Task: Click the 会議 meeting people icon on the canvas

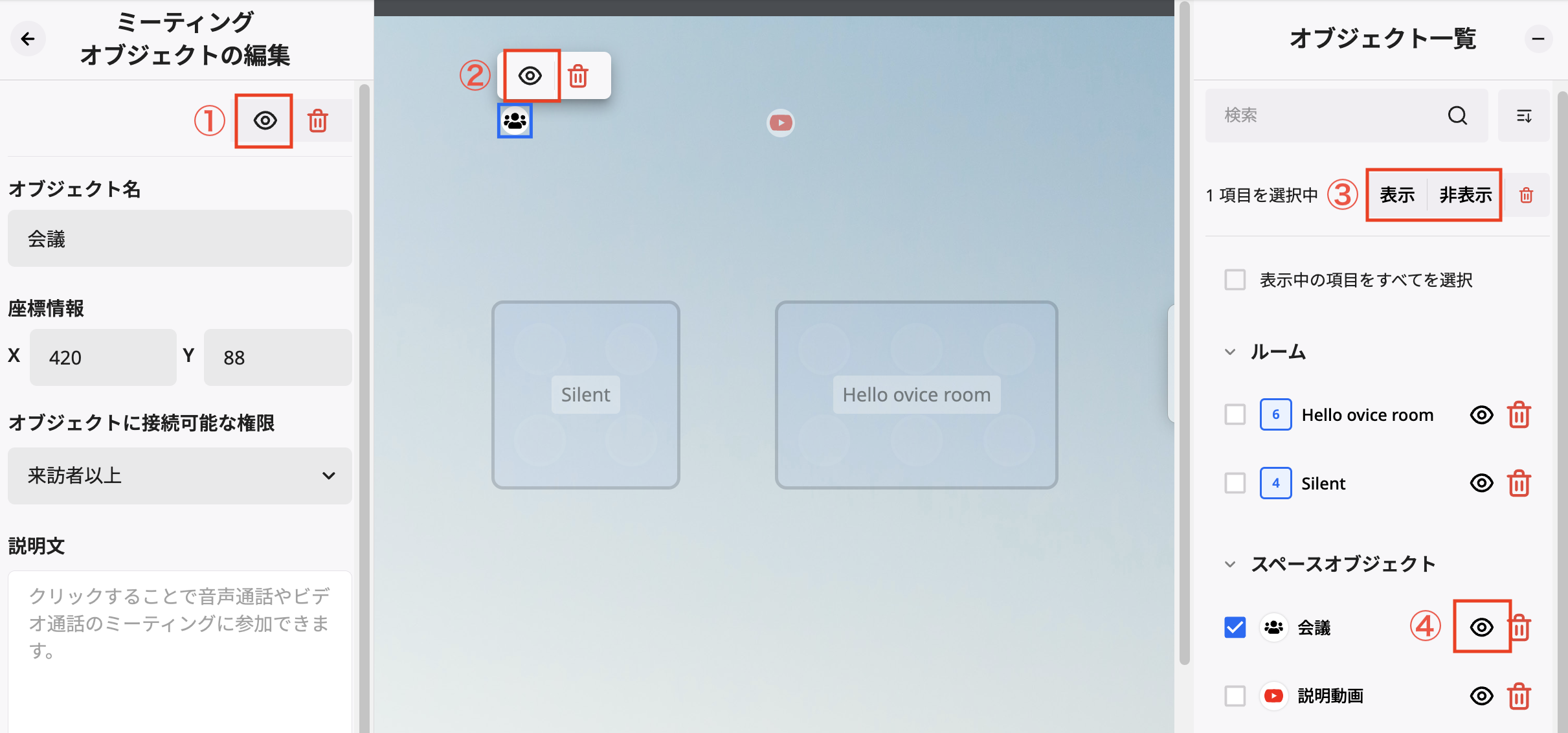Action: click(515, 120)
